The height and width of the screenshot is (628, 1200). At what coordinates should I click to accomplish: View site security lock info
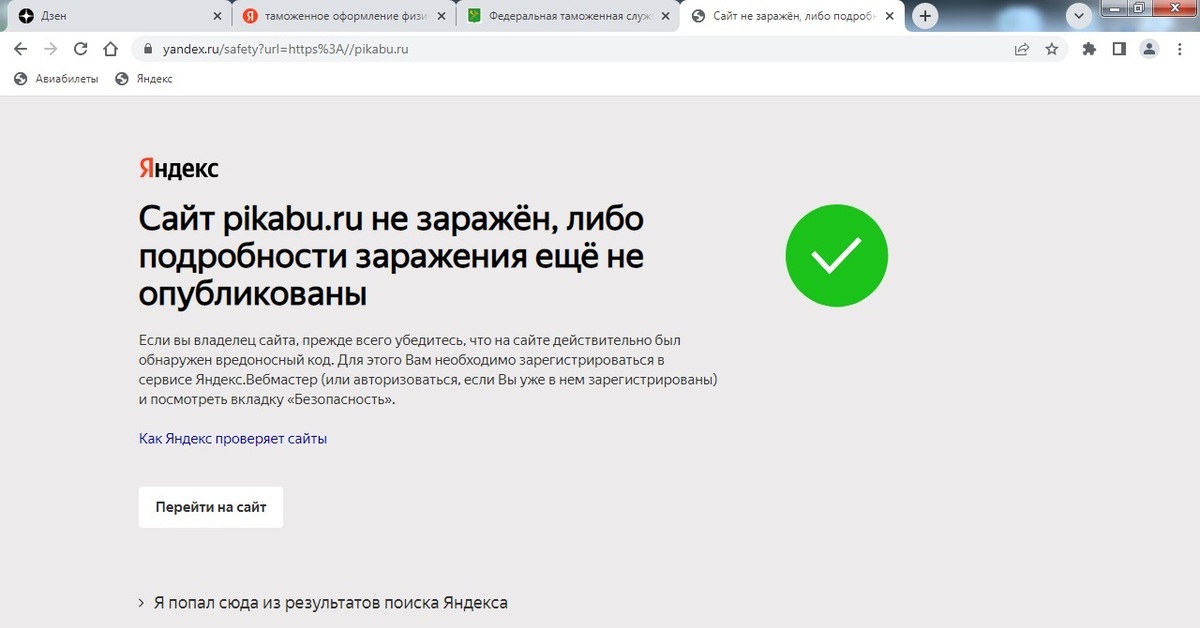coord(149,48)
